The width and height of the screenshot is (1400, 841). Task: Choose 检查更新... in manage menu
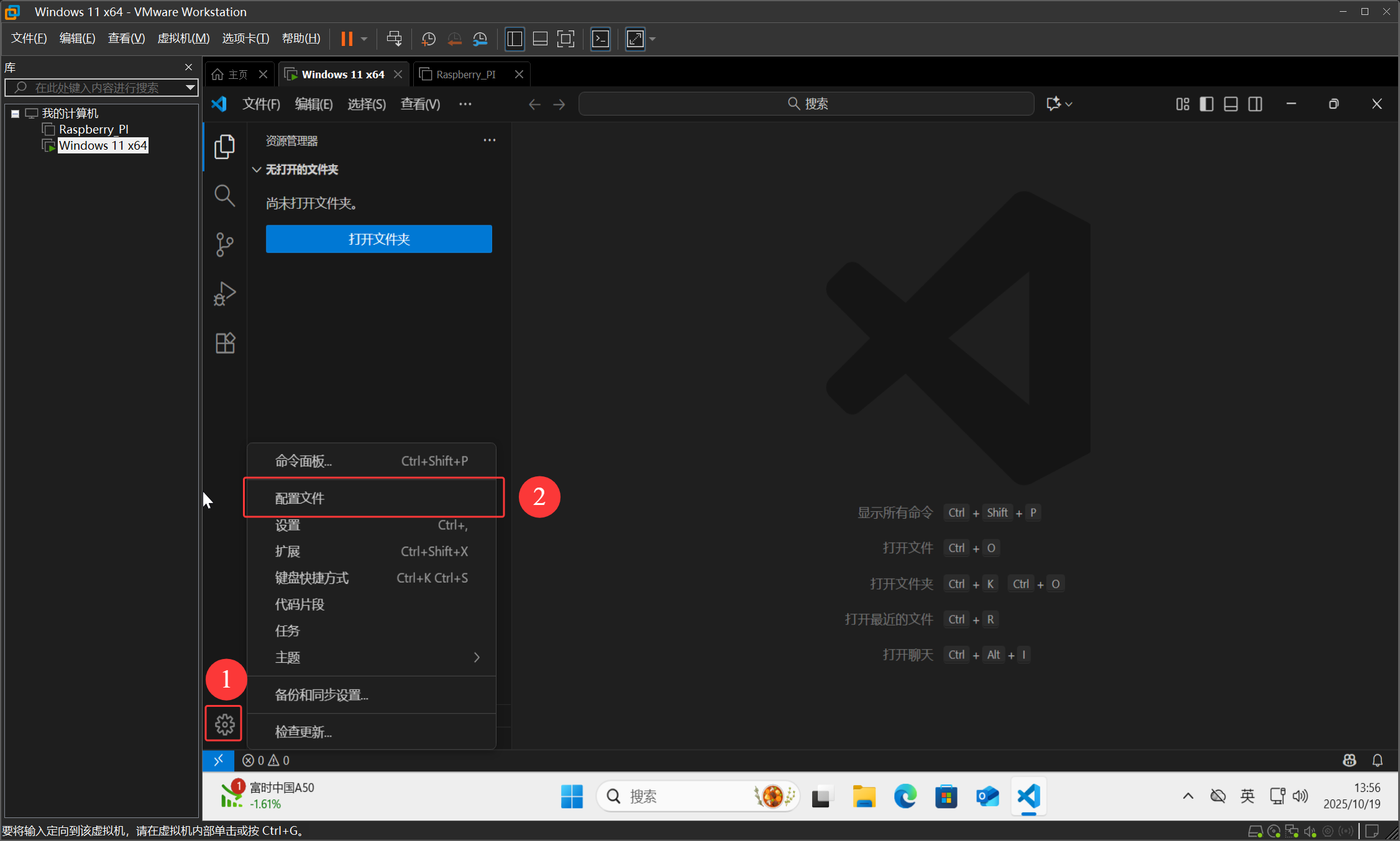click(x=372, y=732)
